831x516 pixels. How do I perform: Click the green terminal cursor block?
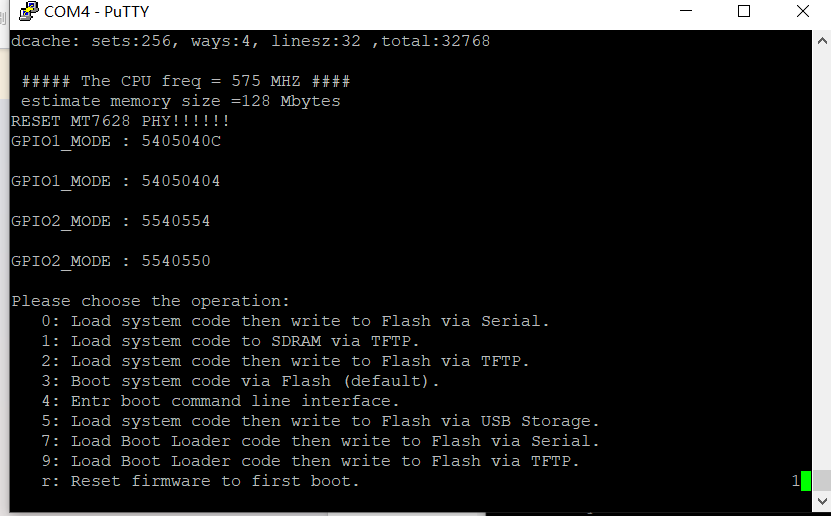point(806,482)
